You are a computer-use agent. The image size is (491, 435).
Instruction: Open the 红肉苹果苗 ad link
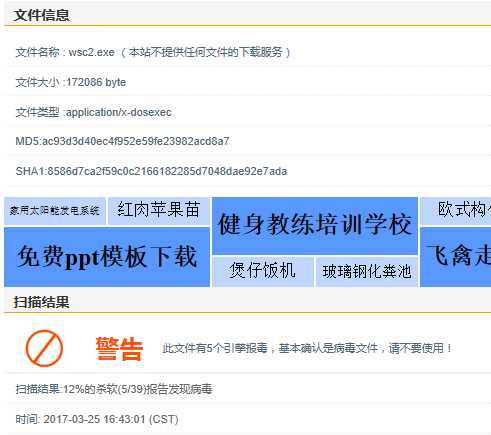(x=159, y=210)
